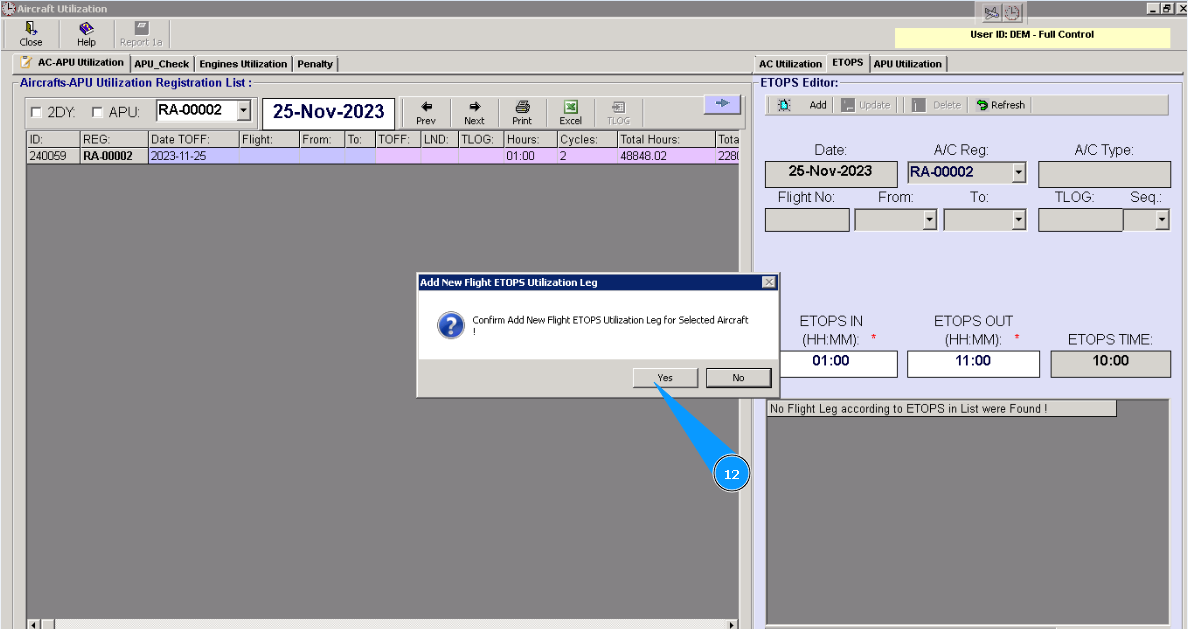Switch to AC-APU Utilization tab

pyautogui.click(x=72, y=63)
